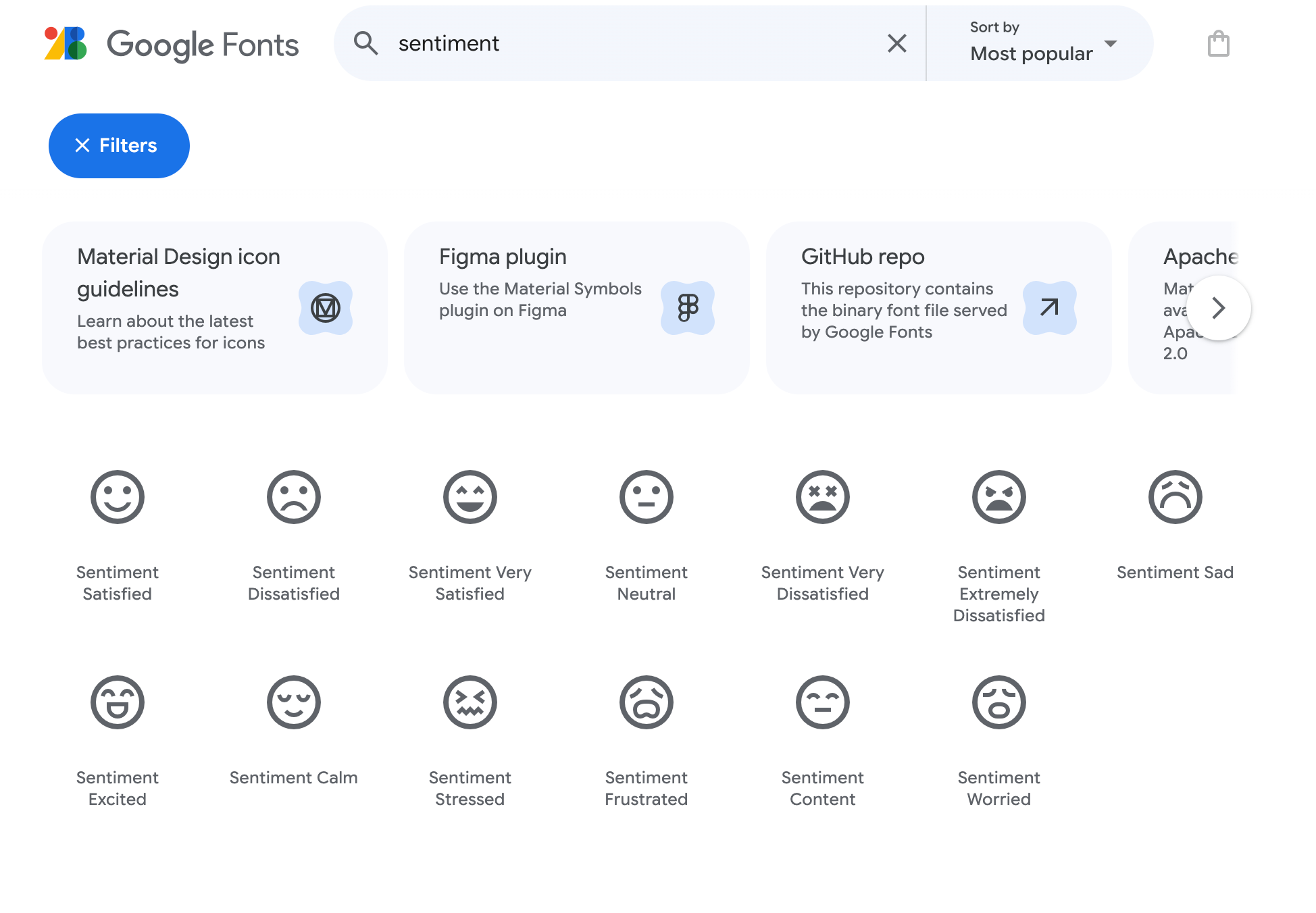Close the Filters panel button
Viewport: 1316px width, 913px height.
click(x=119, y=146)
